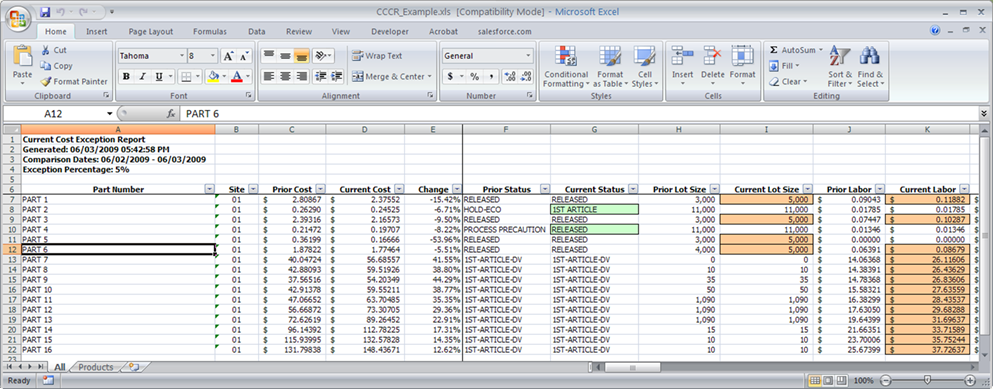This screenshot has height=389, width=993.
Task: Open the Clear dropdown
Action: pos(788,82)
